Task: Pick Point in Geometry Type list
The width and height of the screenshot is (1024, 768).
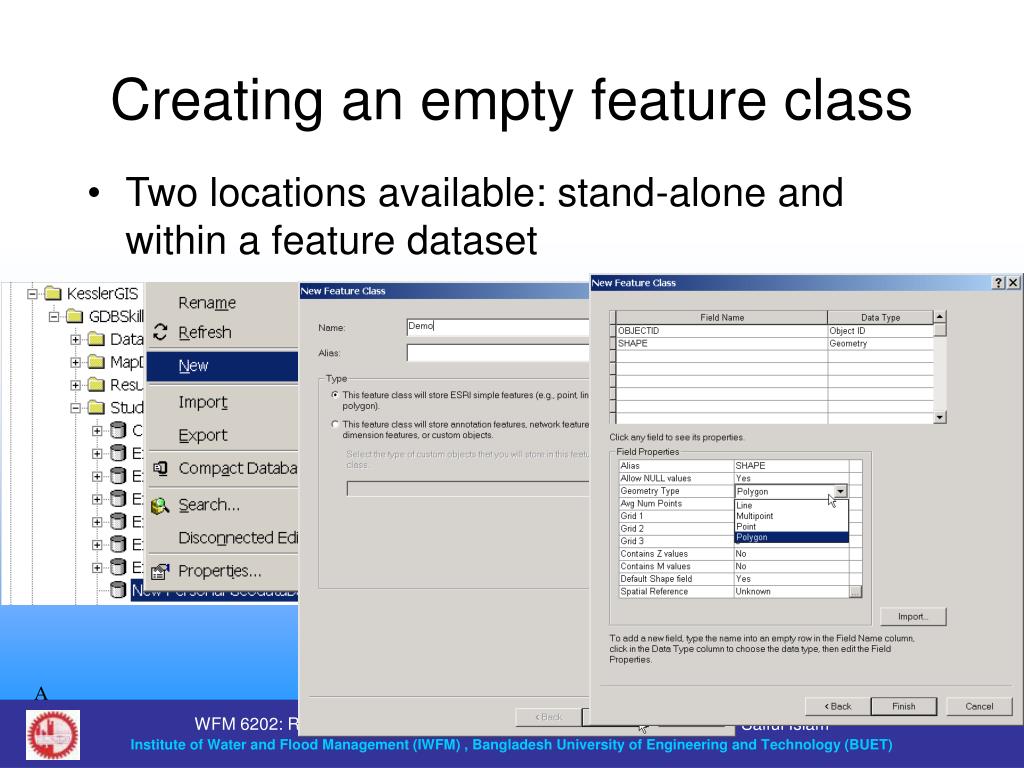Action: 792,526
